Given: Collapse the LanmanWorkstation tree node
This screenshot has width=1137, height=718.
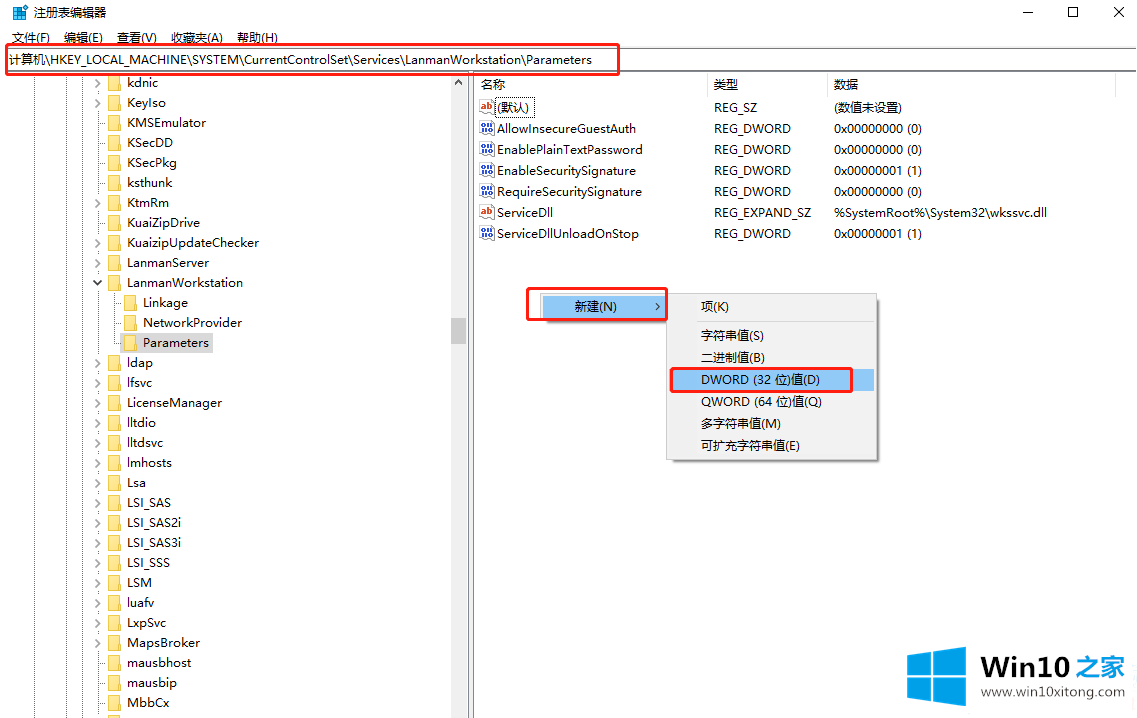Looking at the screenshot, I should coord(97,283).
